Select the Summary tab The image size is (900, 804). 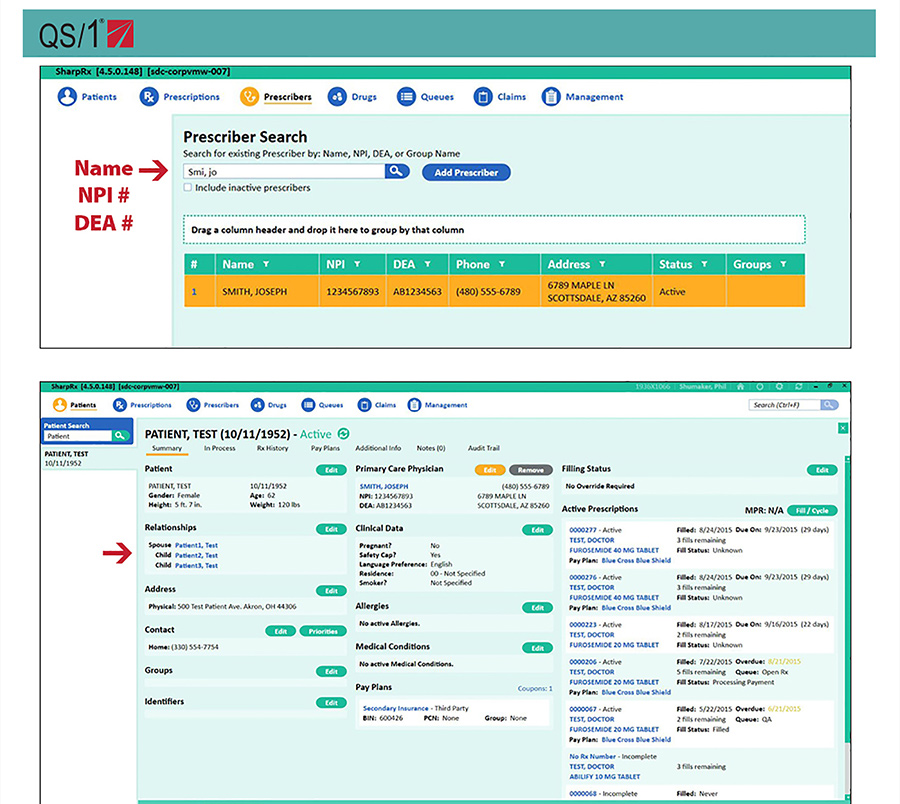tap(167, 448)
